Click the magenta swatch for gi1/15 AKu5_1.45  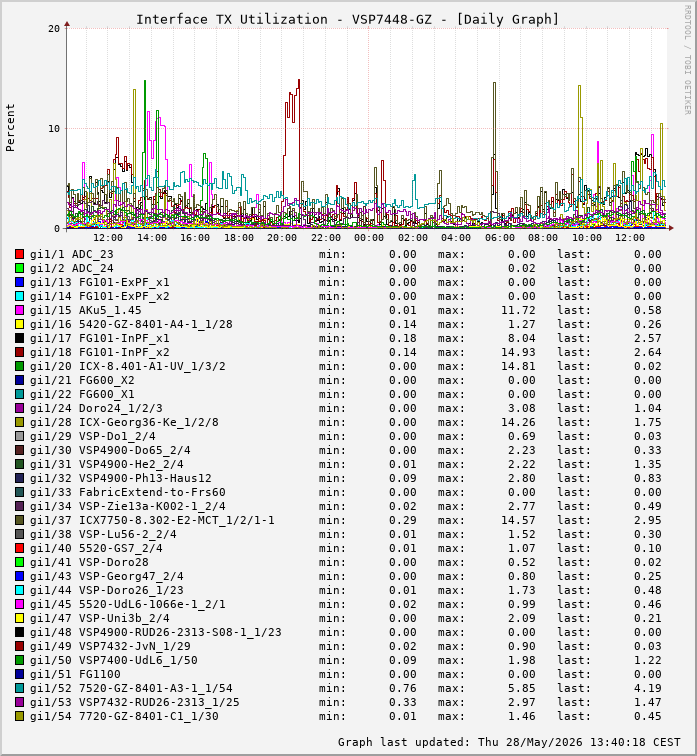(x=19, y=310)
